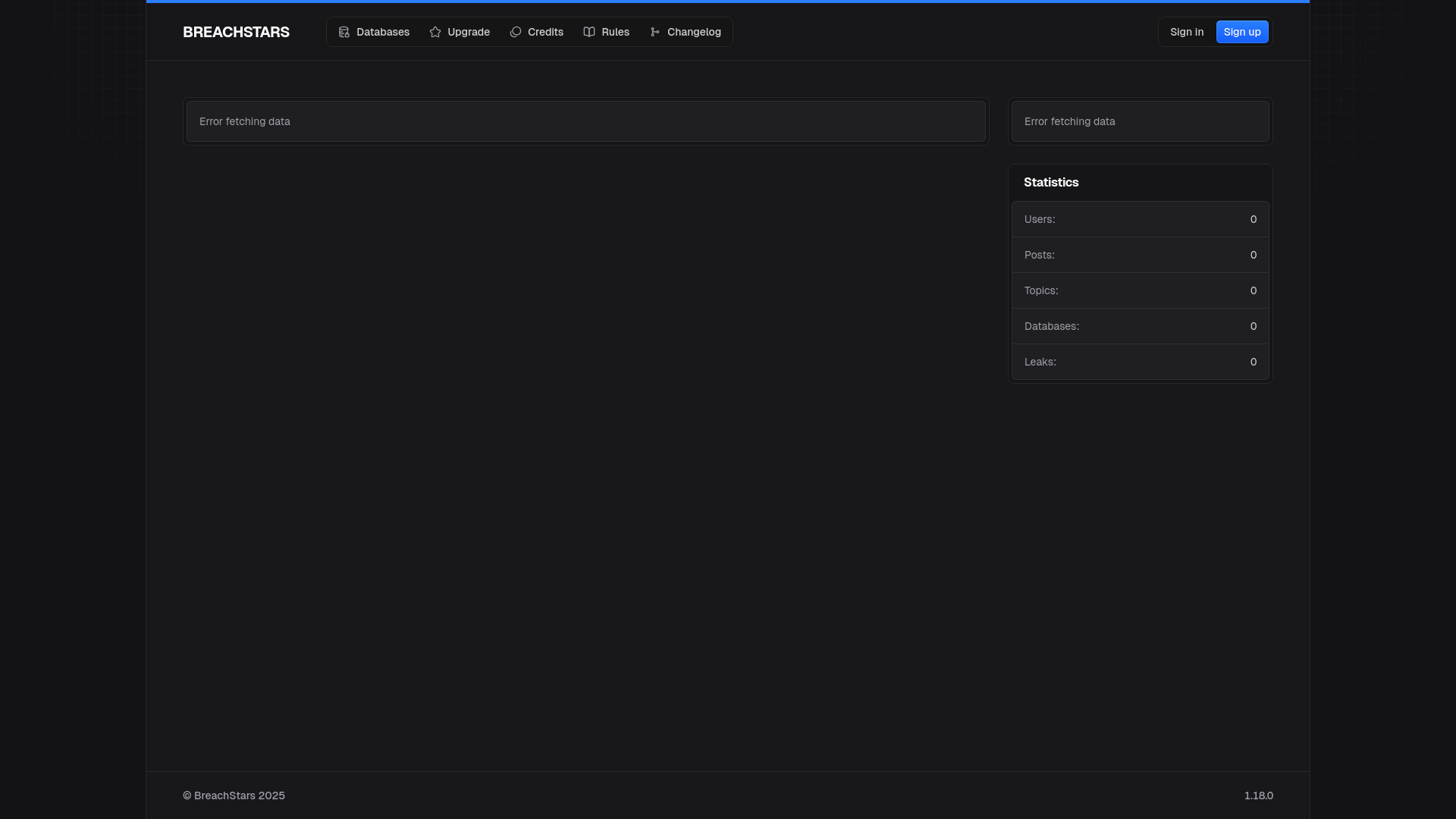
Task: Click the Sign in button
Action: tap(1187, 32)
